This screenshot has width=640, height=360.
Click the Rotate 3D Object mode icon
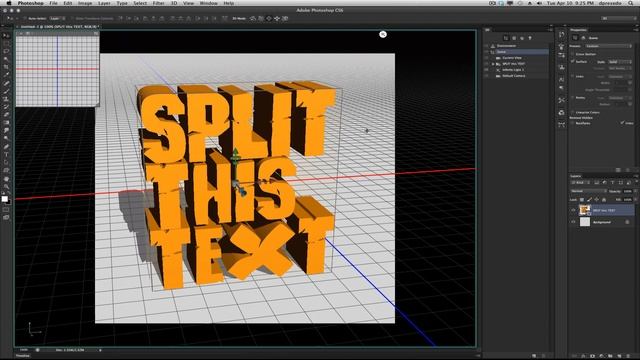(253, 18)
